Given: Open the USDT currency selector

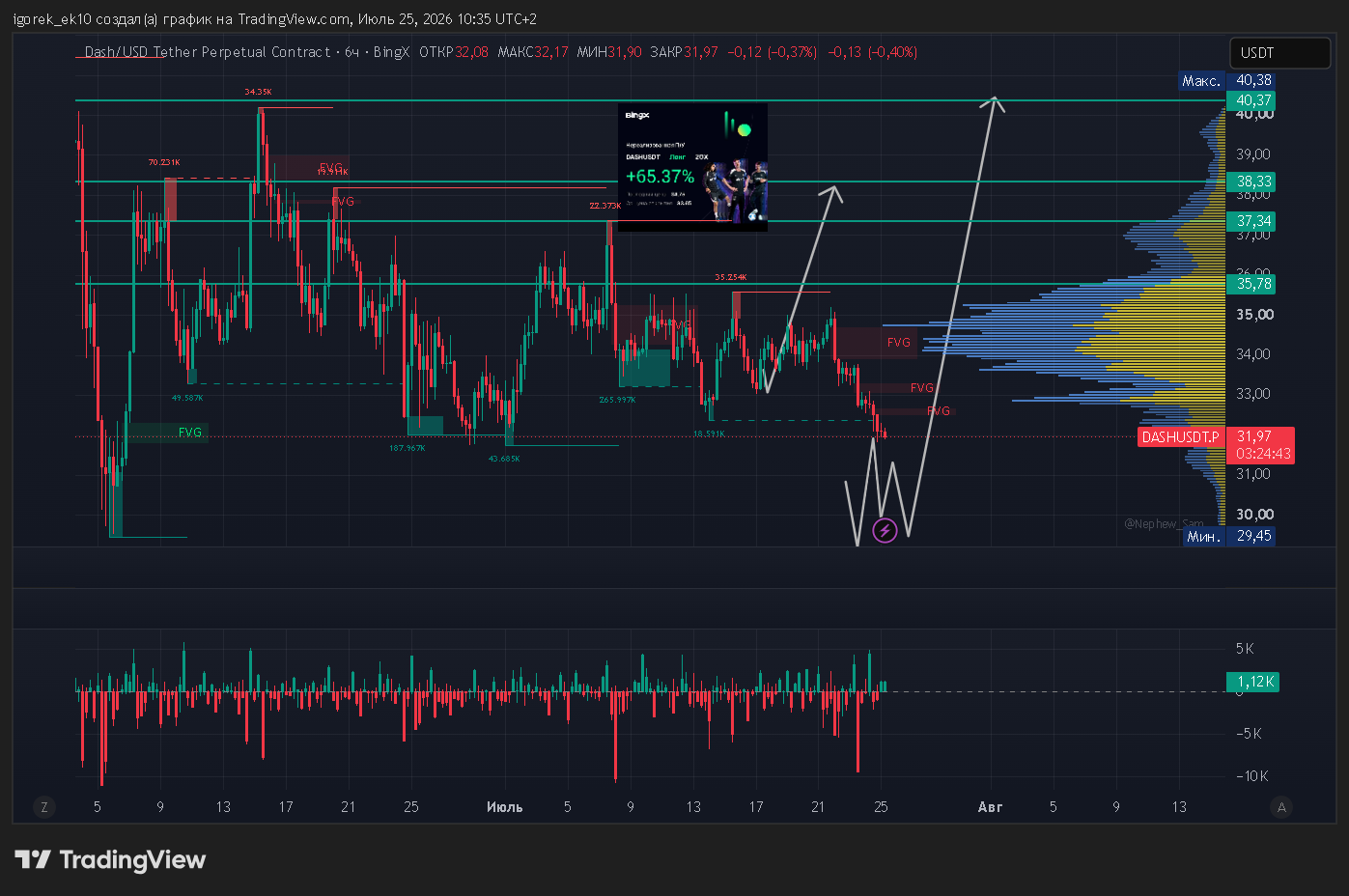Looking at the screenshot, I should 1279,53.
